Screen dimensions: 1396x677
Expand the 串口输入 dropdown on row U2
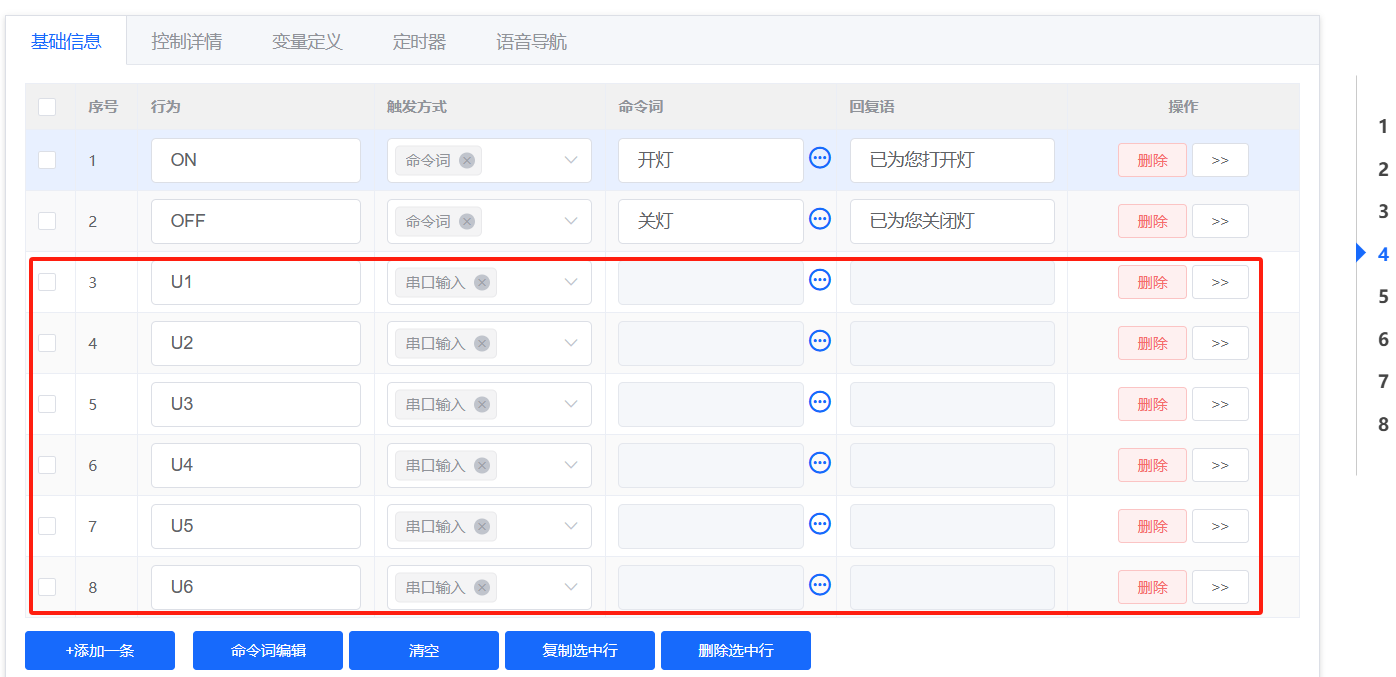point(570,343)
